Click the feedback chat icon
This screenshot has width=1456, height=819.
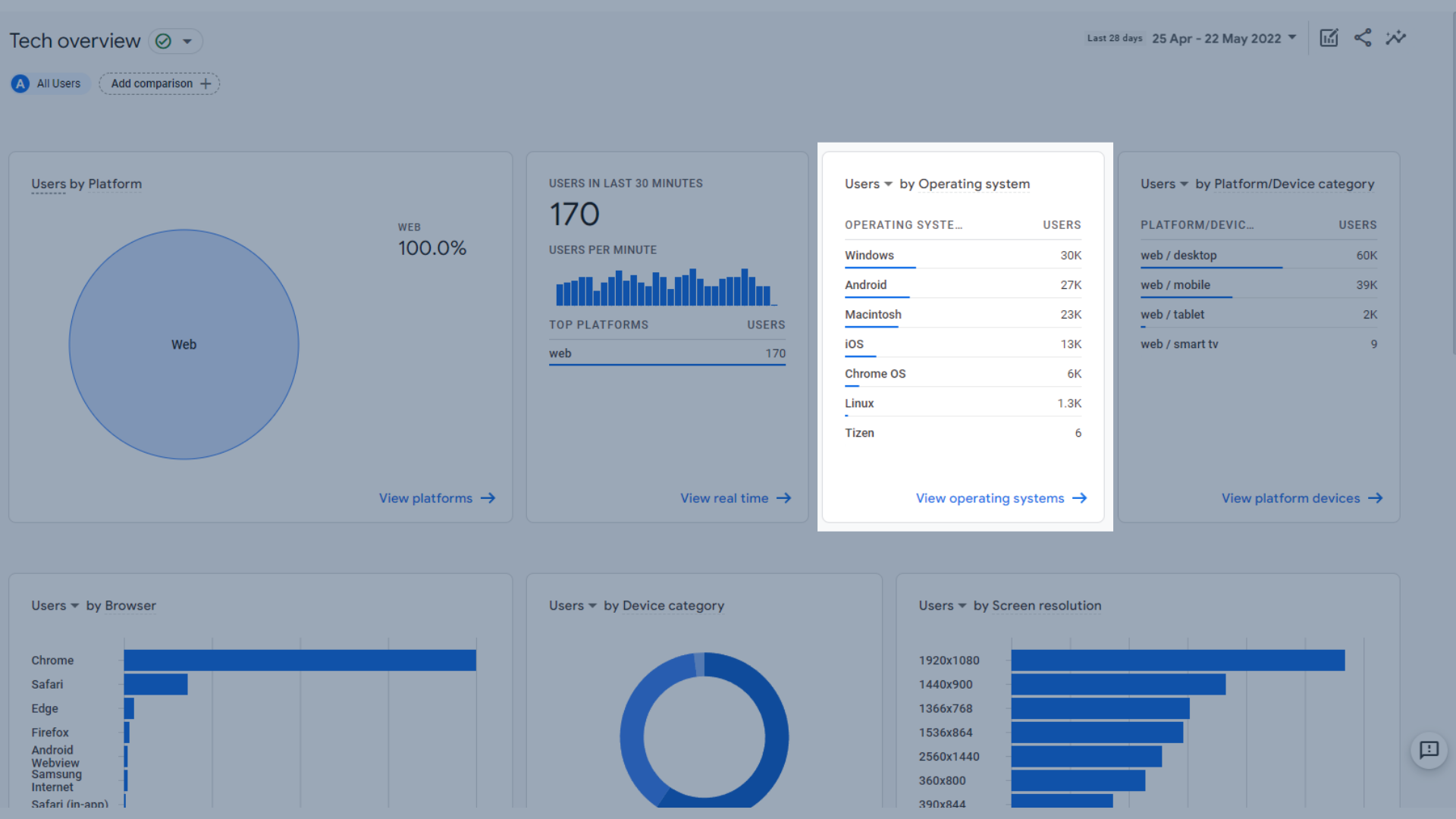1429,750
